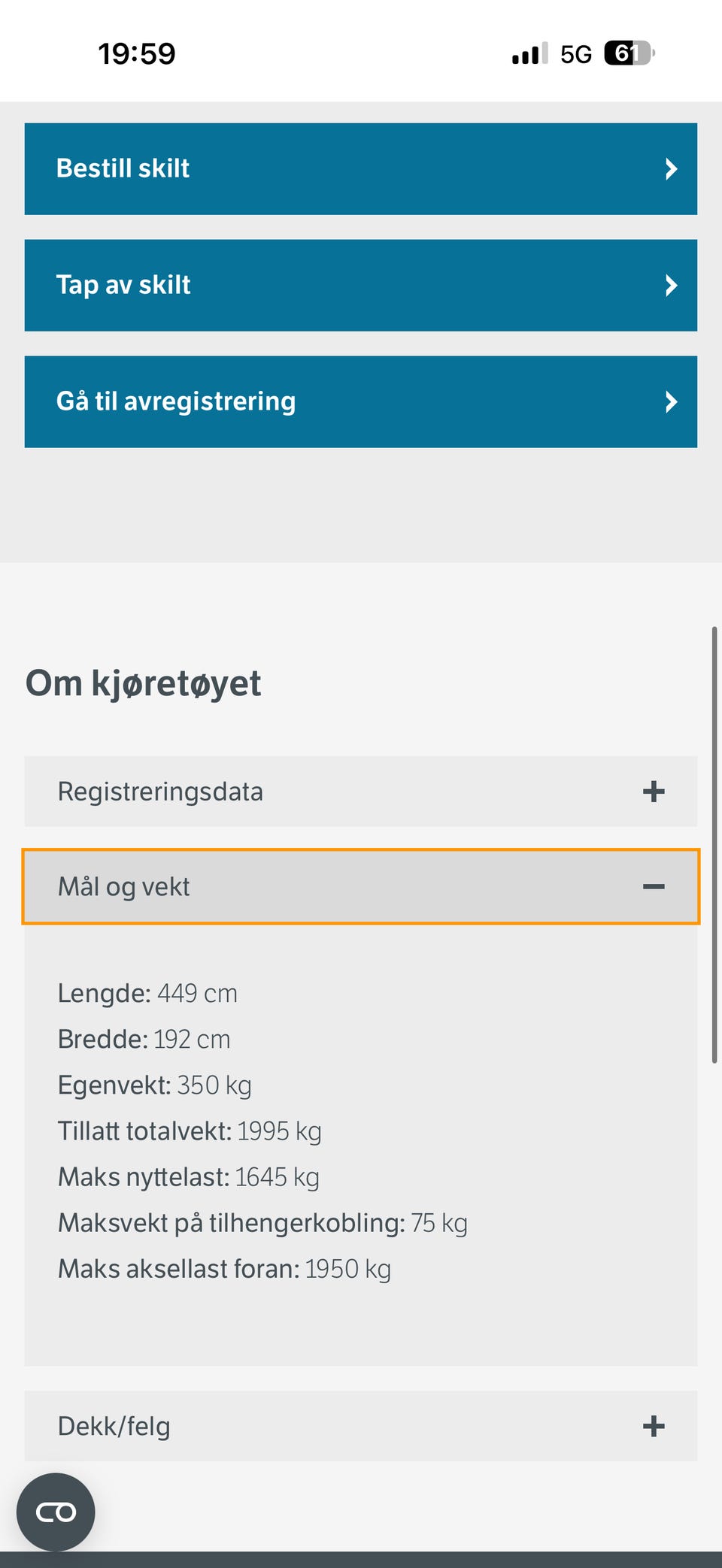722x1568 pixels.
Task: Click the Tillatt totalvekt 1995 kg line
Action: [190, 1131]
